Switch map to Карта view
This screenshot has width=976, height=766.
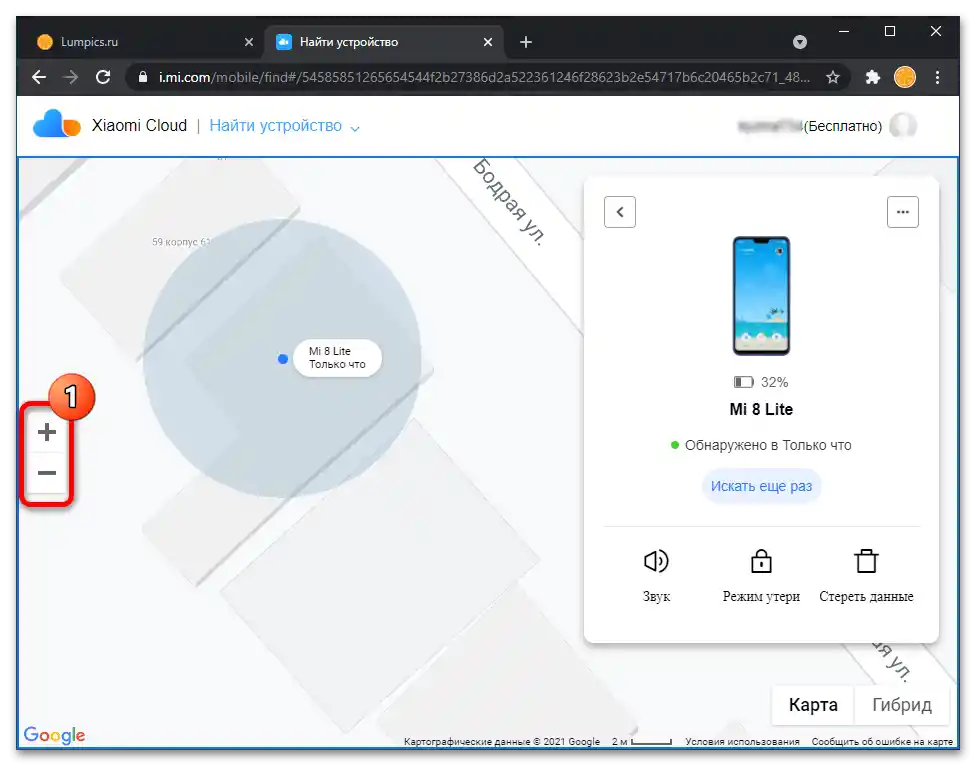[813, 704]
